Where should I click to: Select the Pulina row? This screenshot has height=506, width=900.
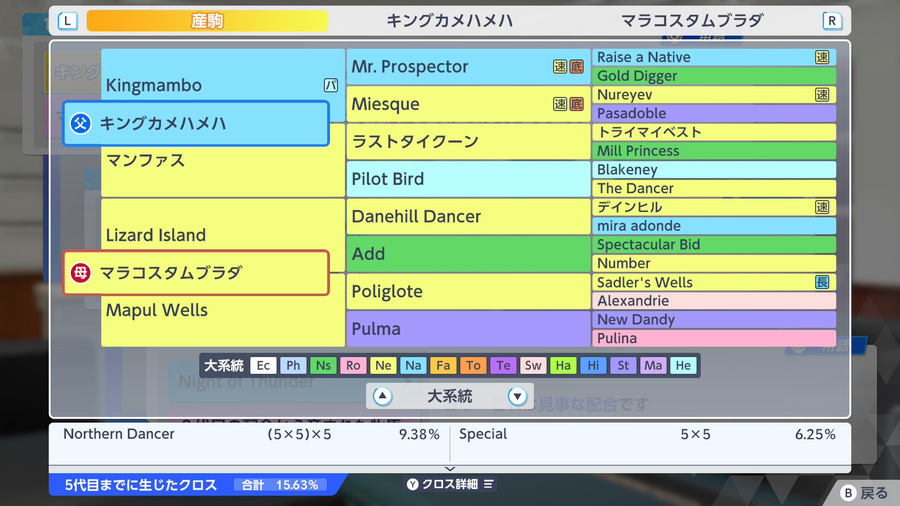tap(714, 338)
